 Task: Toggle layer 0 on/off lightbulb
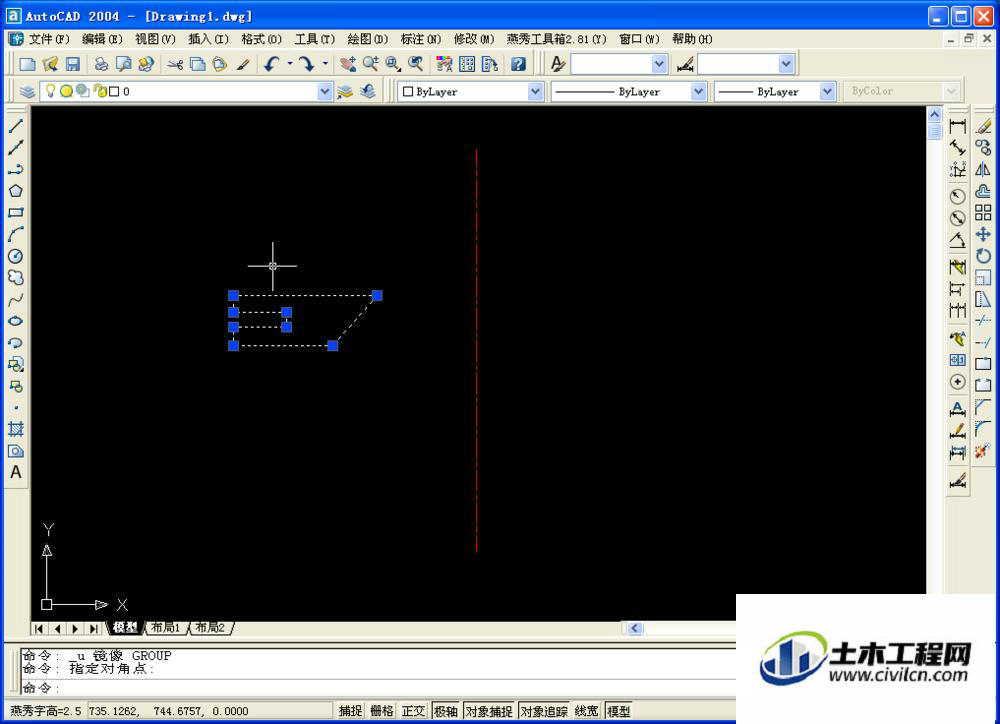[50, 91]
